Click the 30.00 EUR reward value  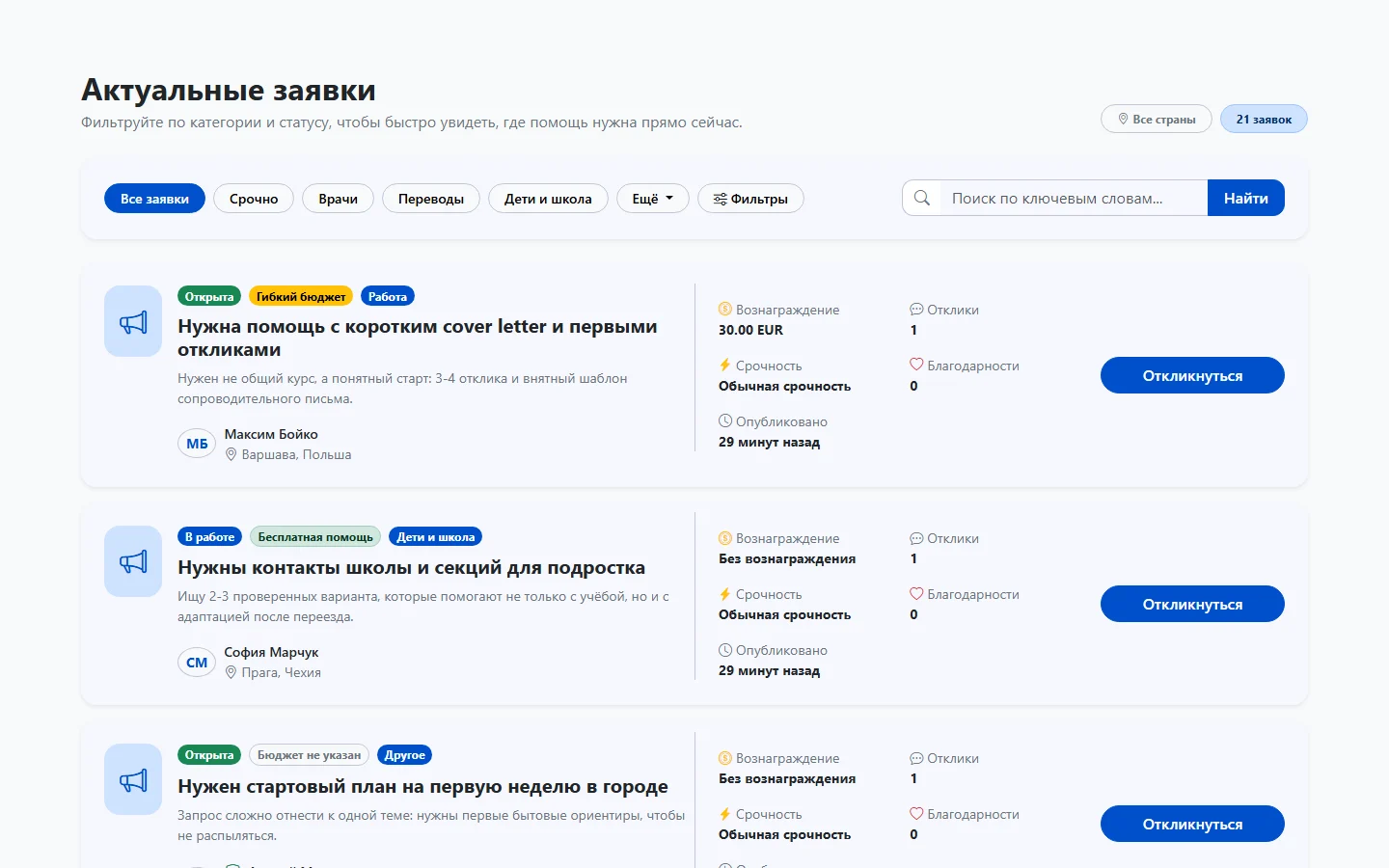click(x=750, y=330)
